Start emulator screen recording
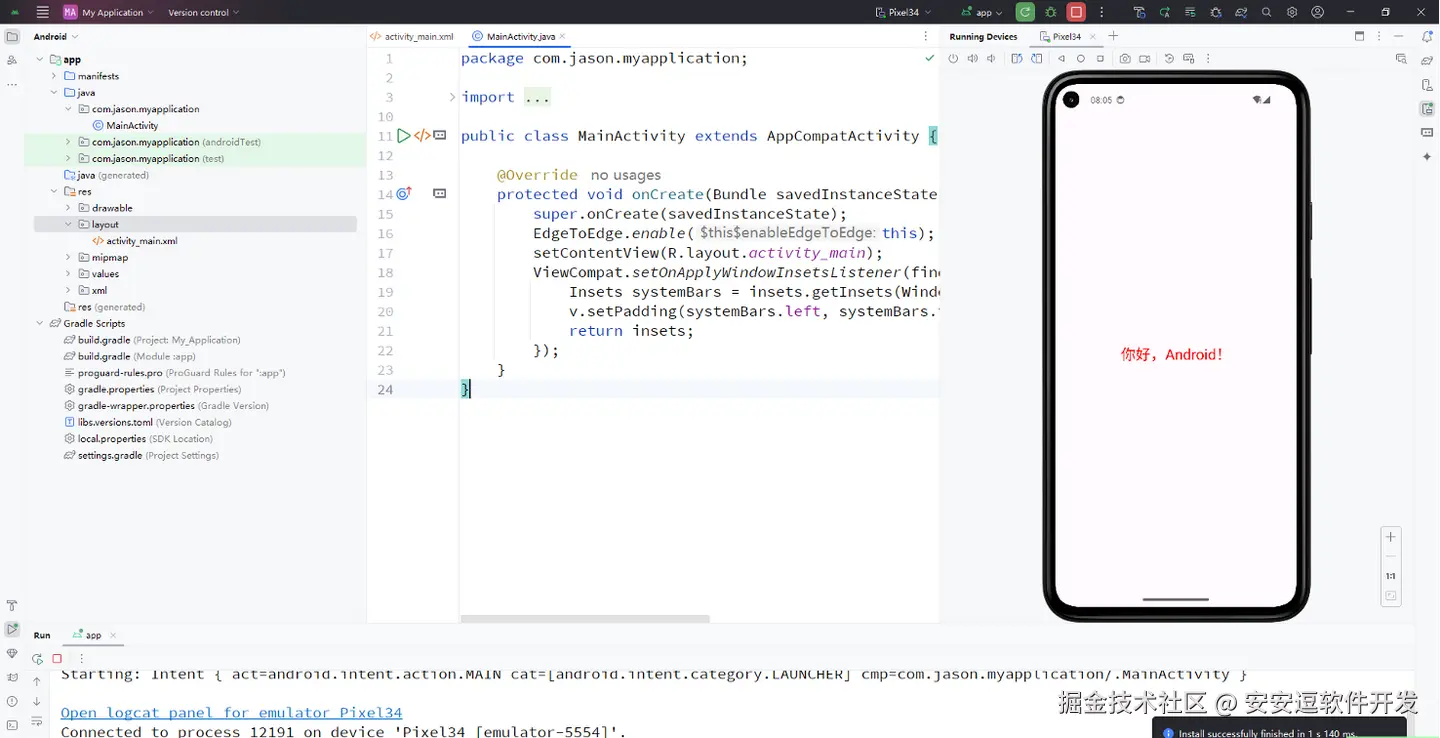 [1144, 59]
